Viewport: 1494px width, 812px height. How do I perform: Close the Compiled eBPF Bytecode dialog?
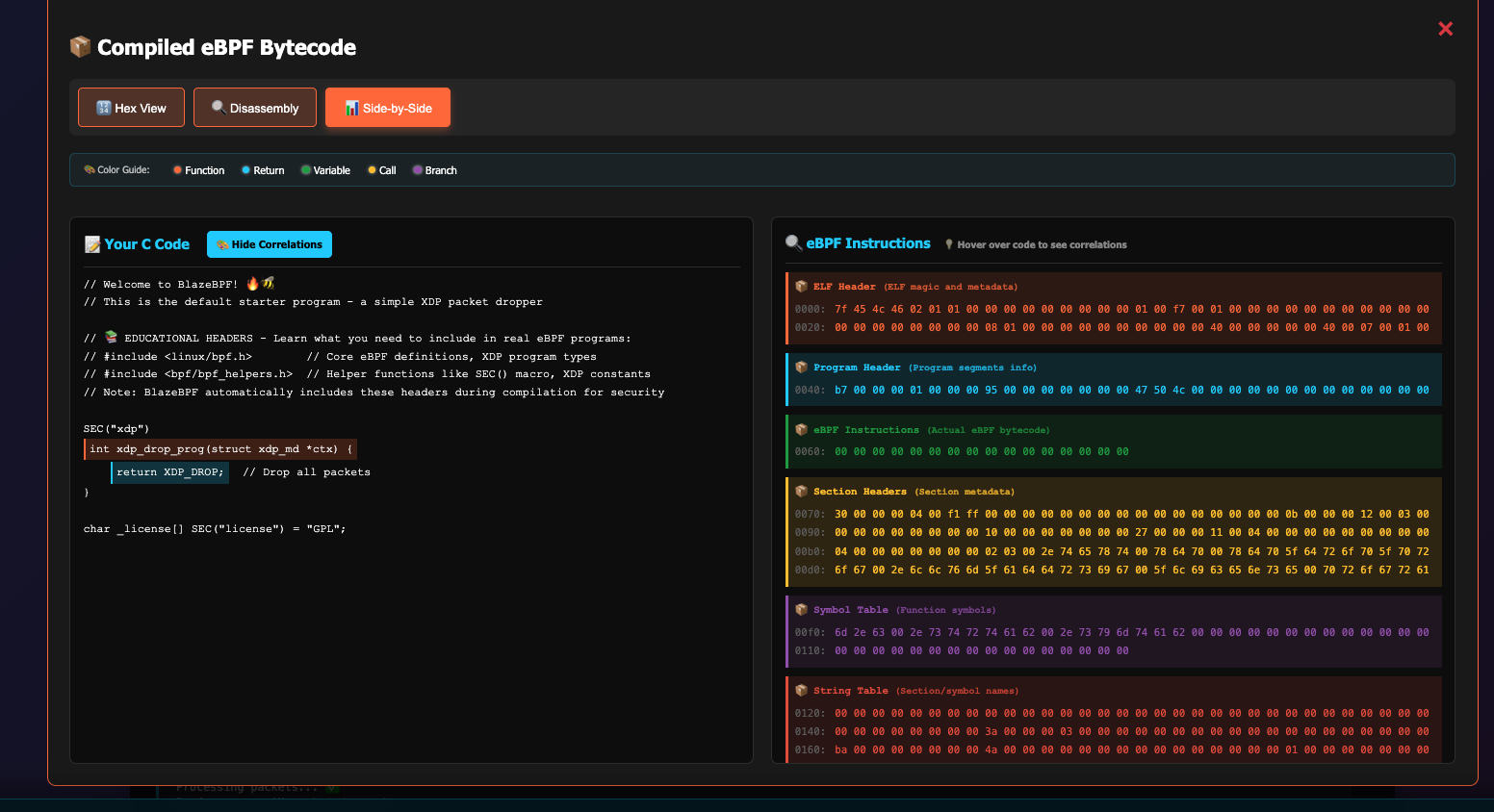click(x=1445, y=29)
